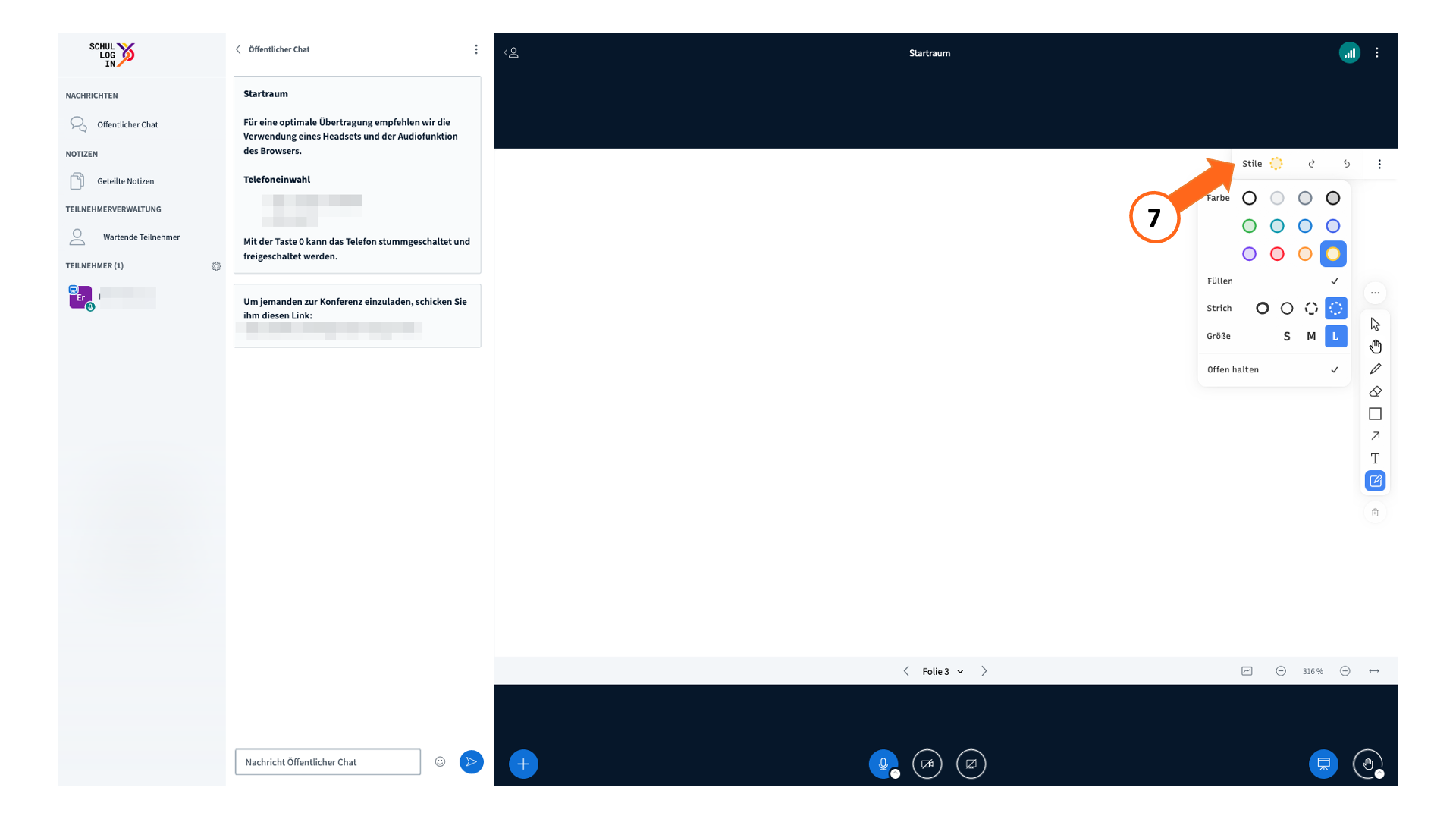This screenshot has width=1456, height=819.
Task: Share webcam with camera button
Action: [927, 764]
